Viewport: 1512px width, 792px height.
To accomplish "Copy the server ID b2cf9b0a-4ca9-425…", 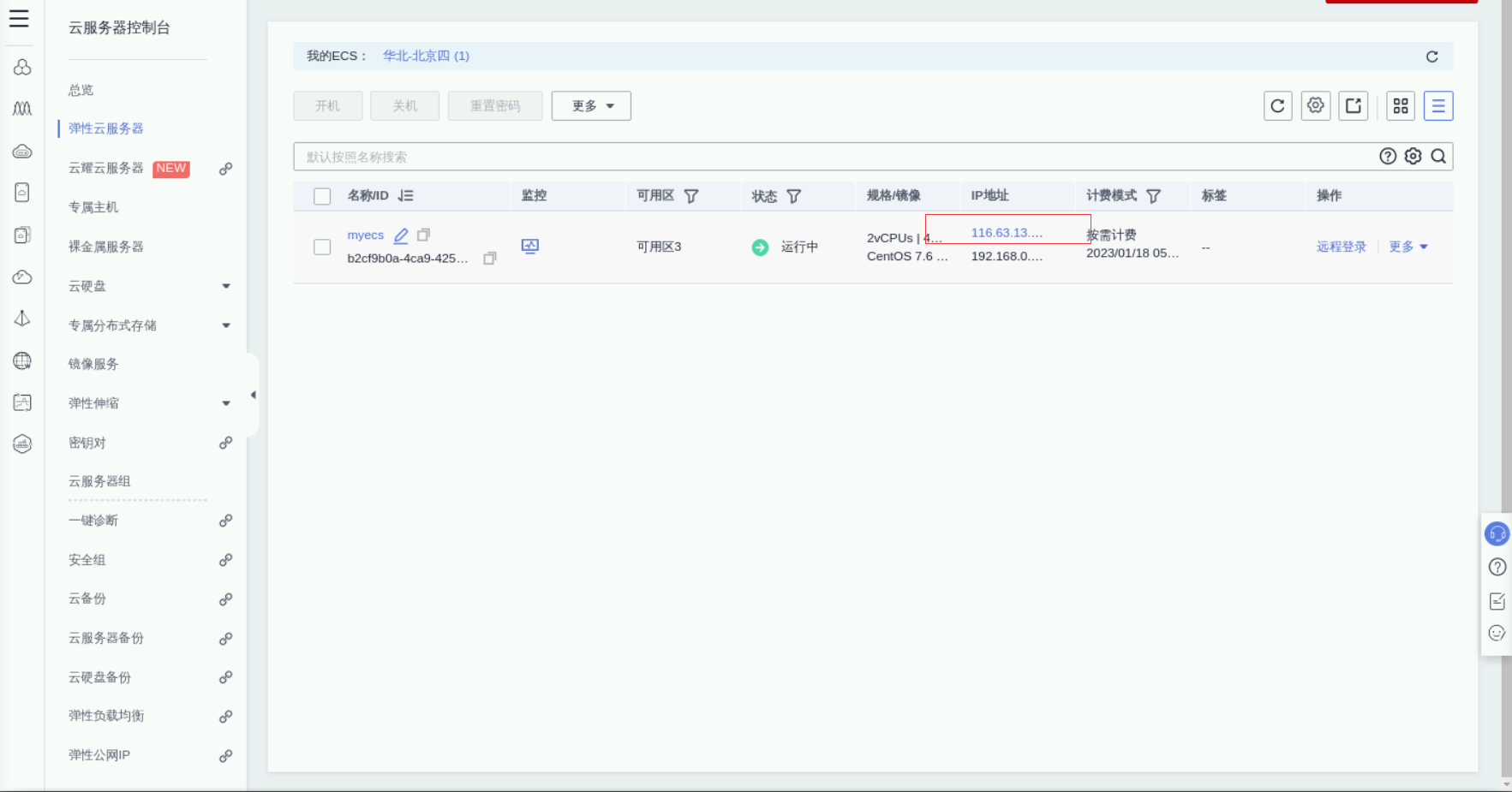I will (x=490, y=258).
